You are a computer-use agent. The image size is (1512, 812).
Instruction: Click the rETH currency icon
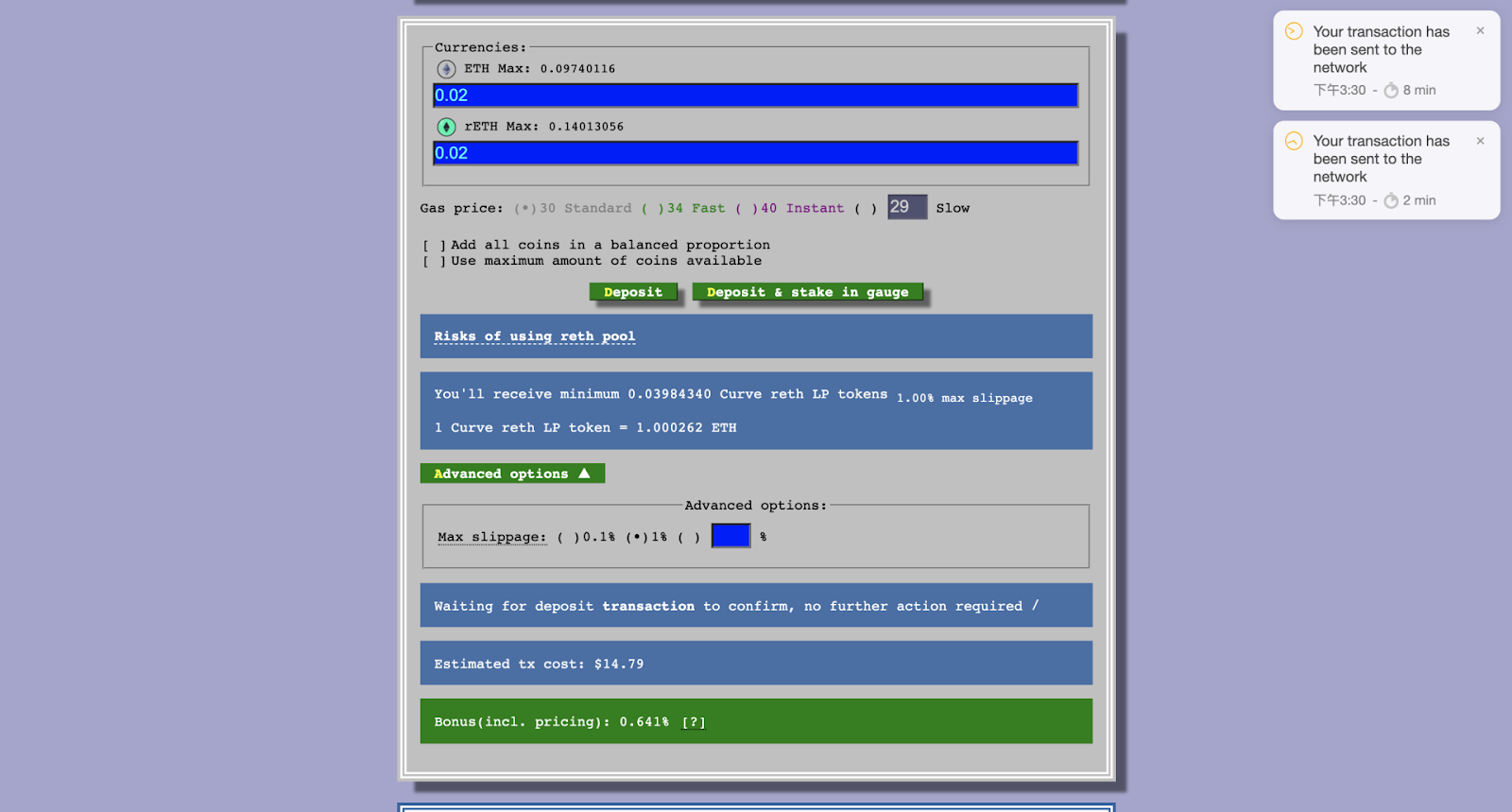tap(446, 127)
